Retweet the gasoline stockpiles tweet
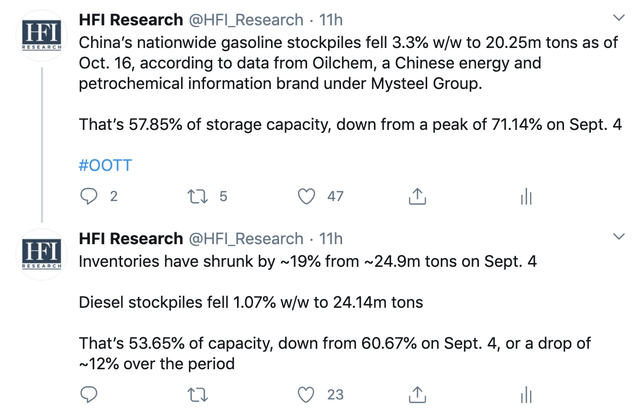 (198, 196)
